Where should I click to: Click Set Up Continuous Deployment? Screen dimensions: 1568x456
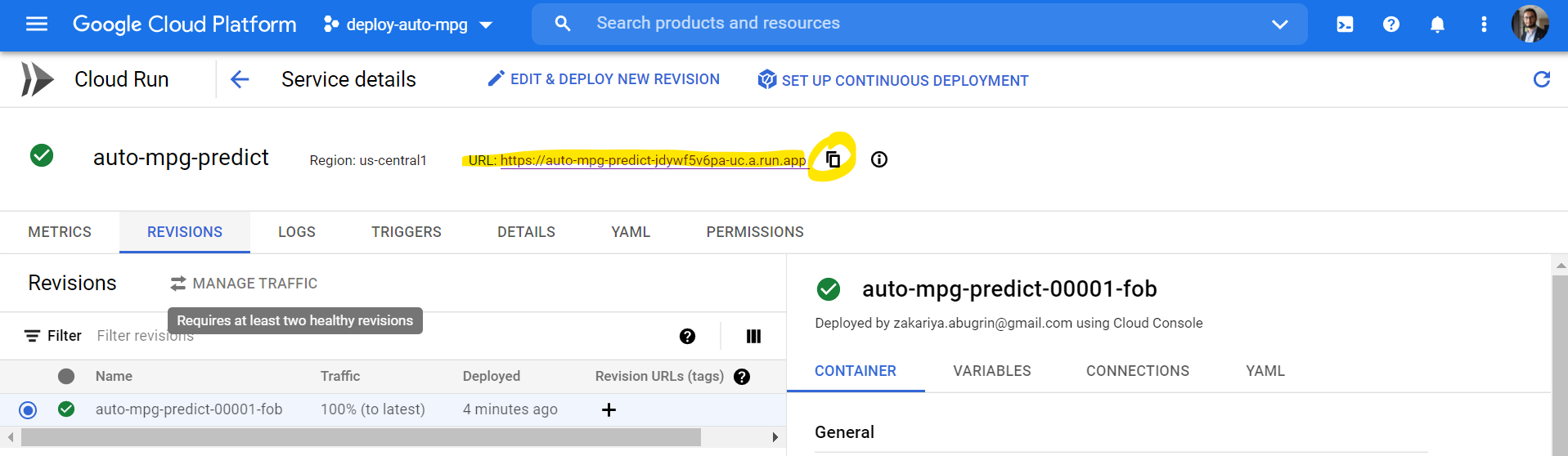coord(892,80)
